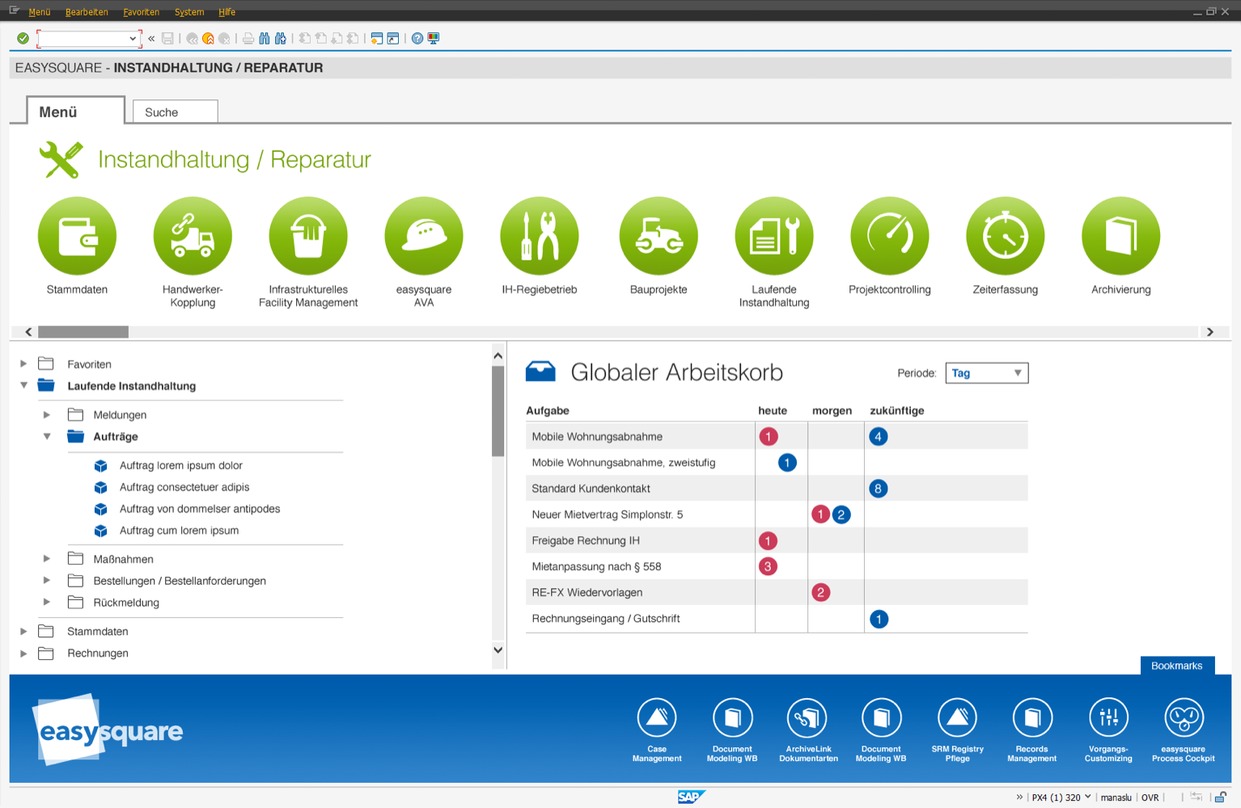Expand the Meldungen folder

tap(47, 415)
